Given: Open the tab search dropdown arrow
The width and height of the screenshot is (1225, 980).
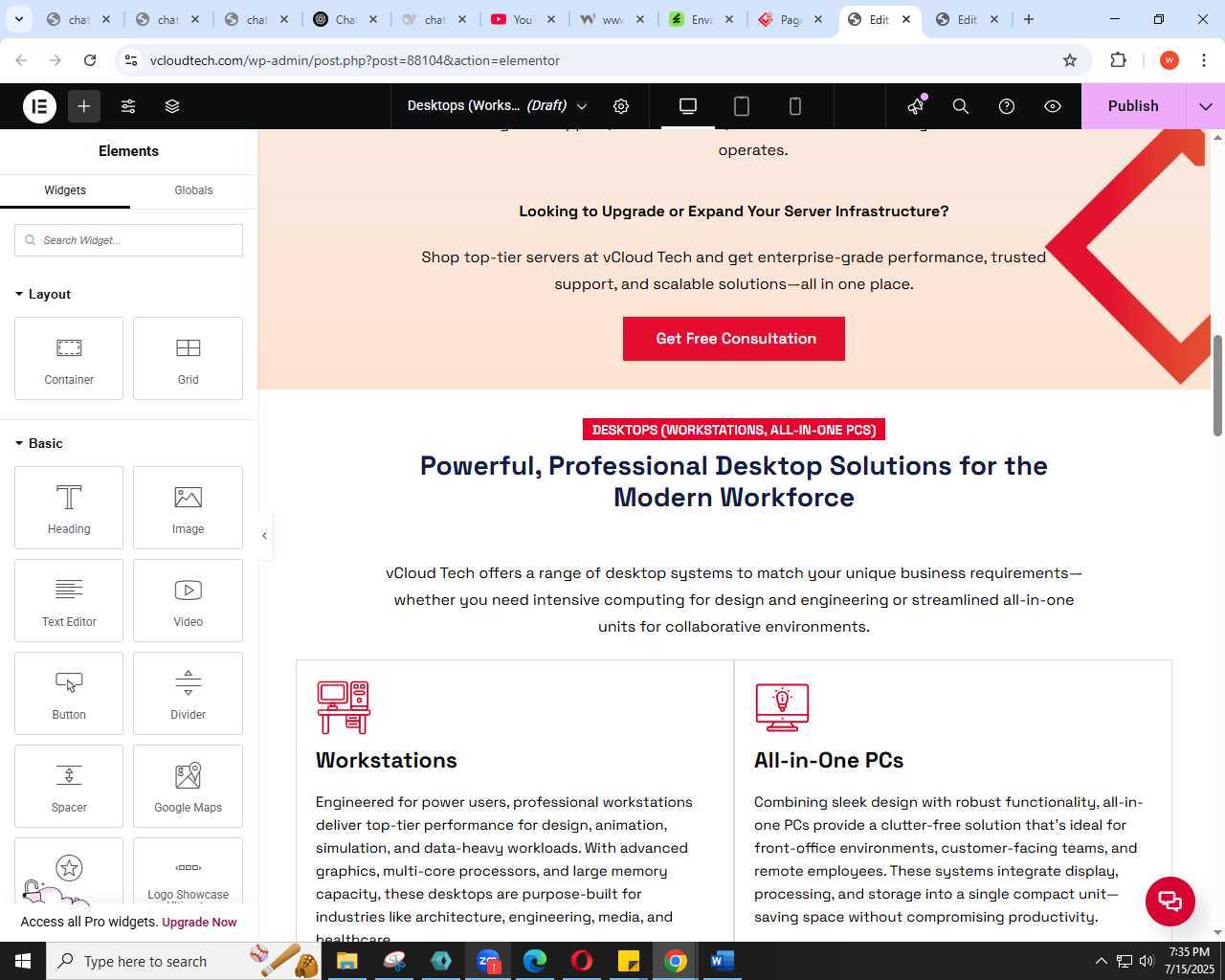Looking at the screenshot, I should (x=18, y=19).
